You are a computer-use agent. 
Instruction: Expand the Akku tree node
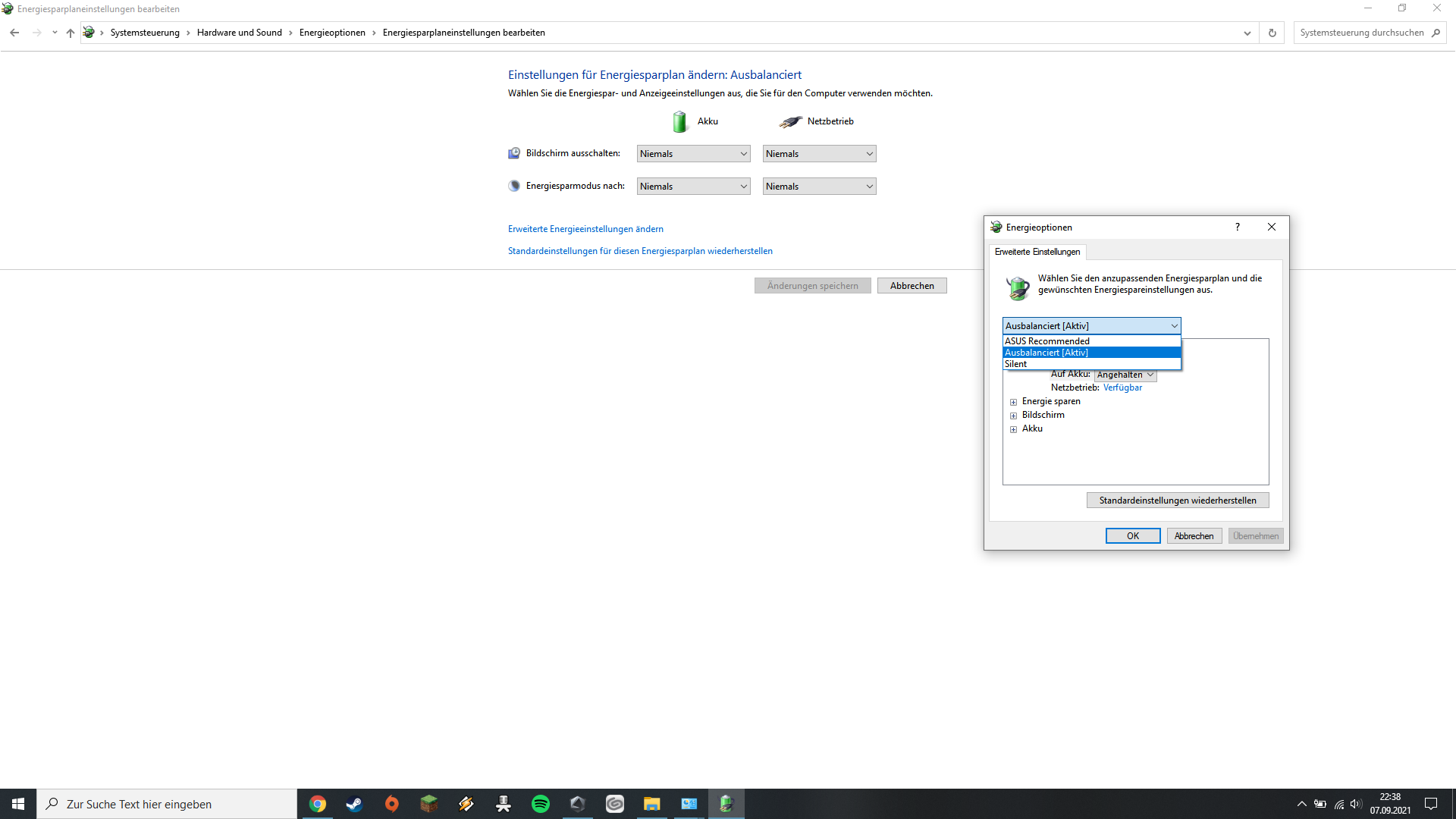coord(1013,429)
